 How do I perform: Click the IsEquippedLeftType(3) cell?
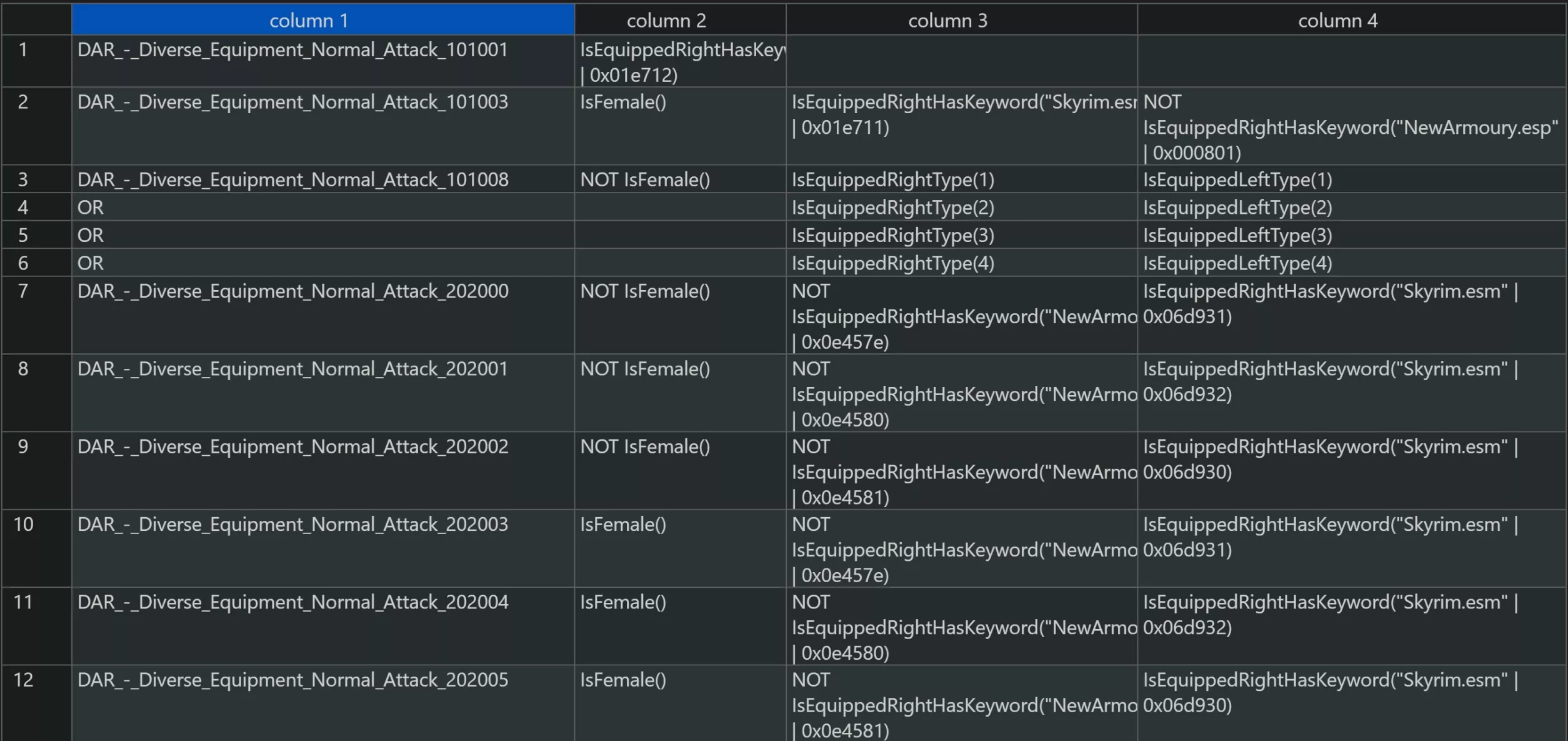click(1351, 235)
